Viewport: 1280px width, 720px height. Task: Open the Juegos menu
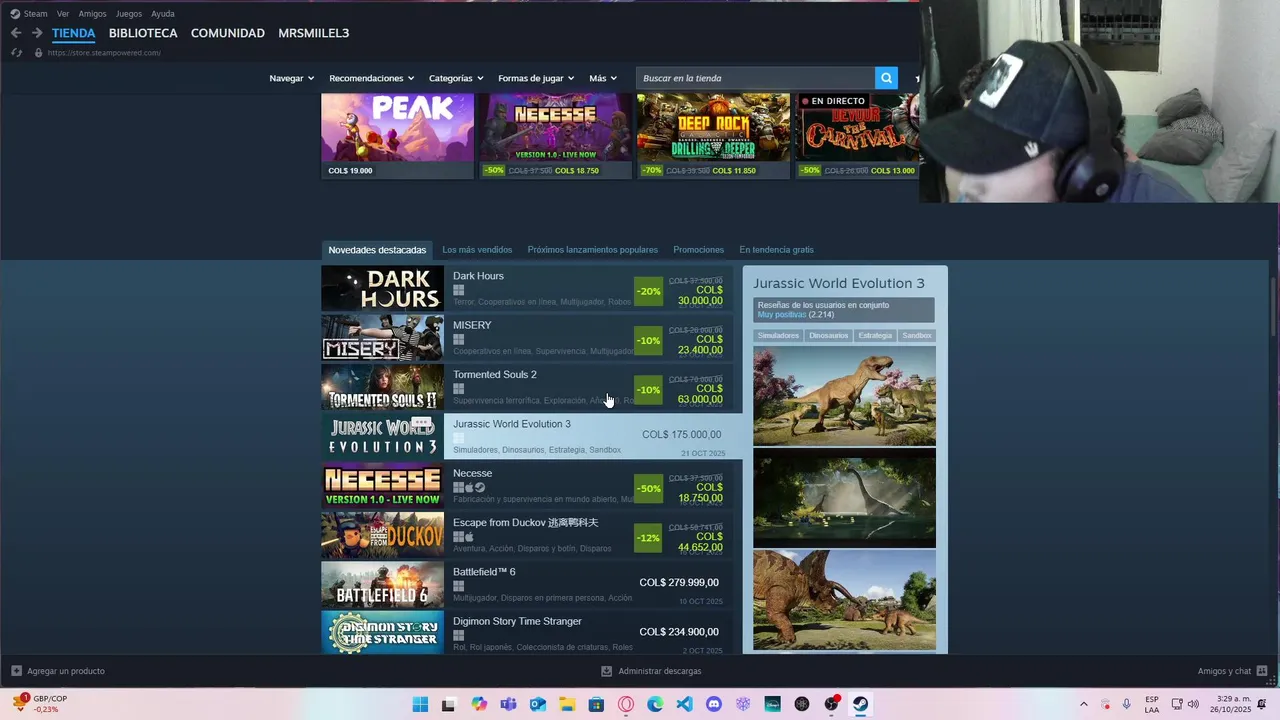[x=129, y=14]
